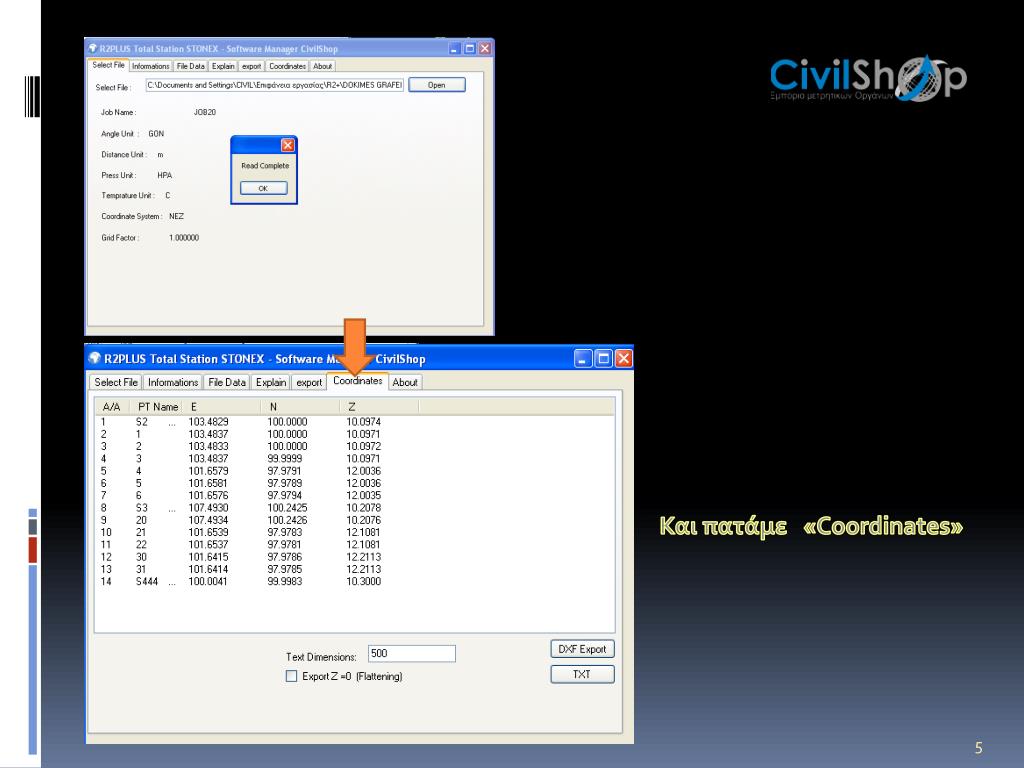Image resolution: width=1024 pixels, height=768 pixels.
Task: Click the Informations tab in upper window
Action: click(150, 66)
